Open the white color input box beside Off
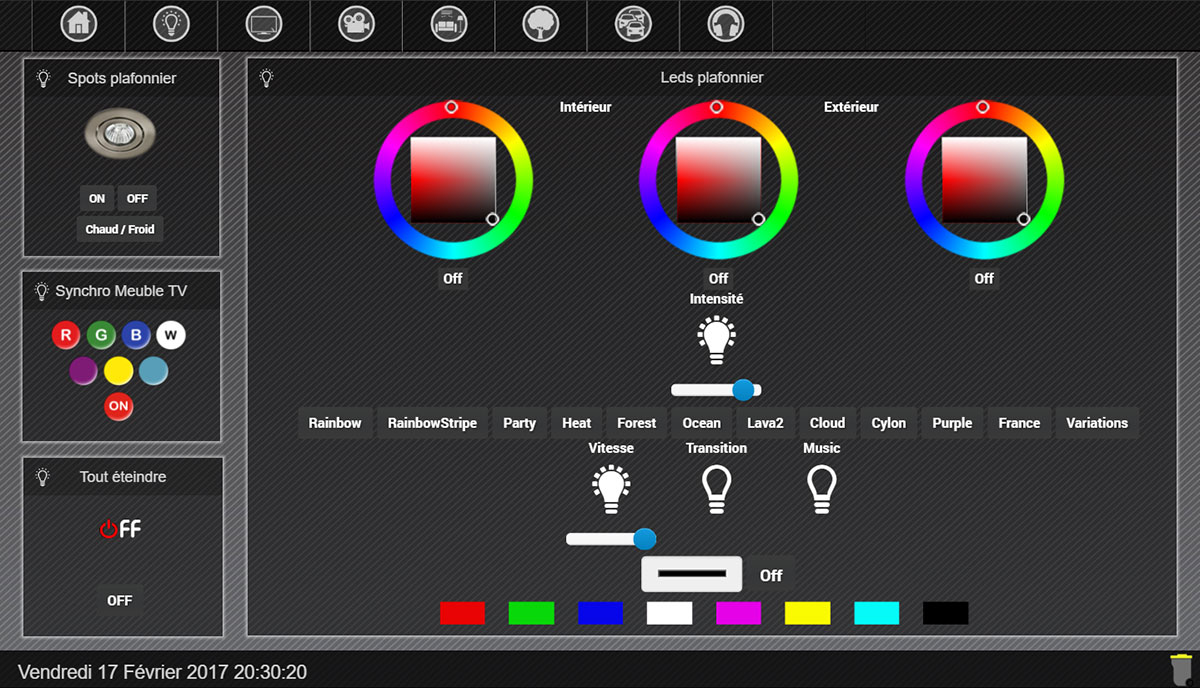The height and width of the screenshot is (688, 1200). [x=691, y=574]
